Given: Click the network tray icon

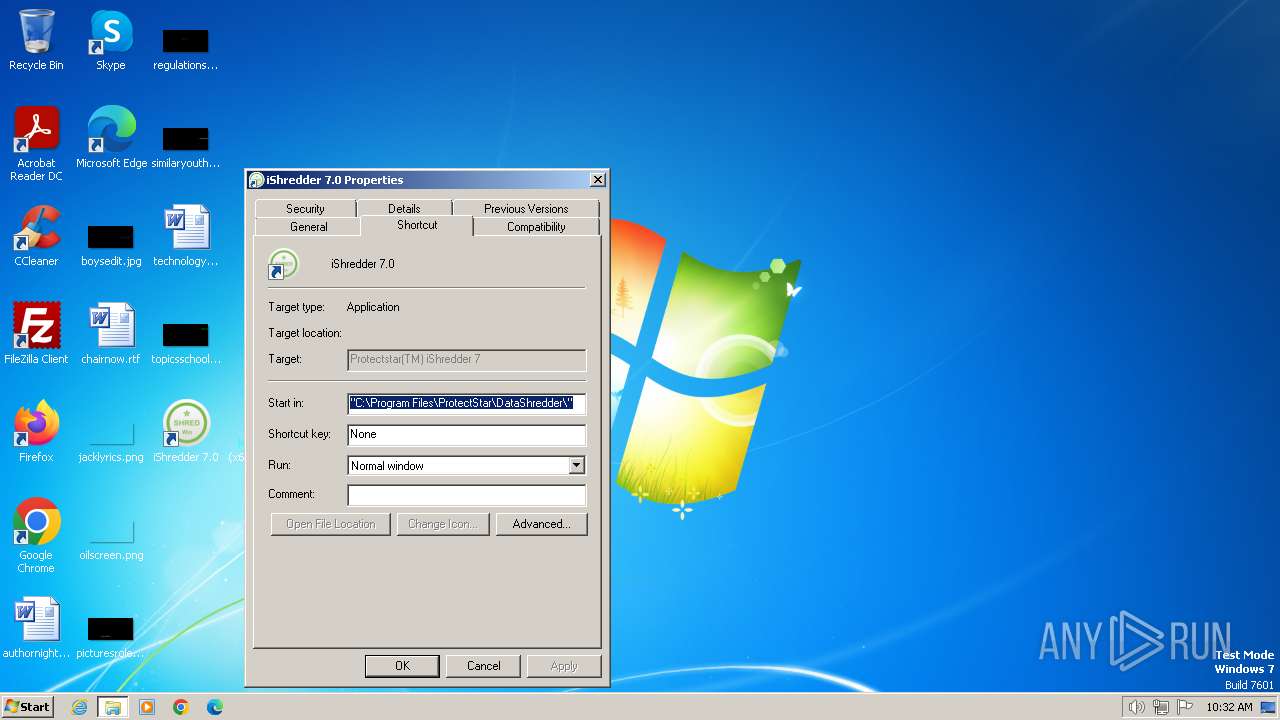Looking at the screenshot, I should click(x=1161, y=707).
